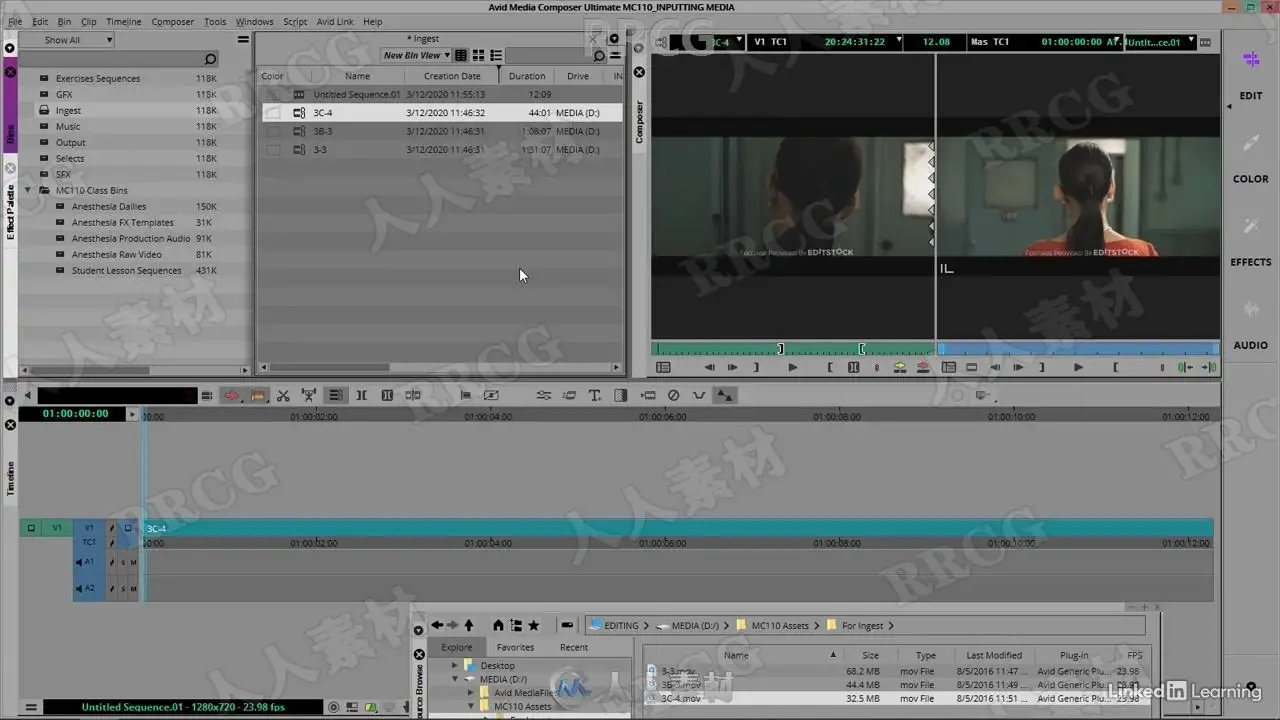Switch bin to Script view
1280x720 pixels.
coord(495,56)
